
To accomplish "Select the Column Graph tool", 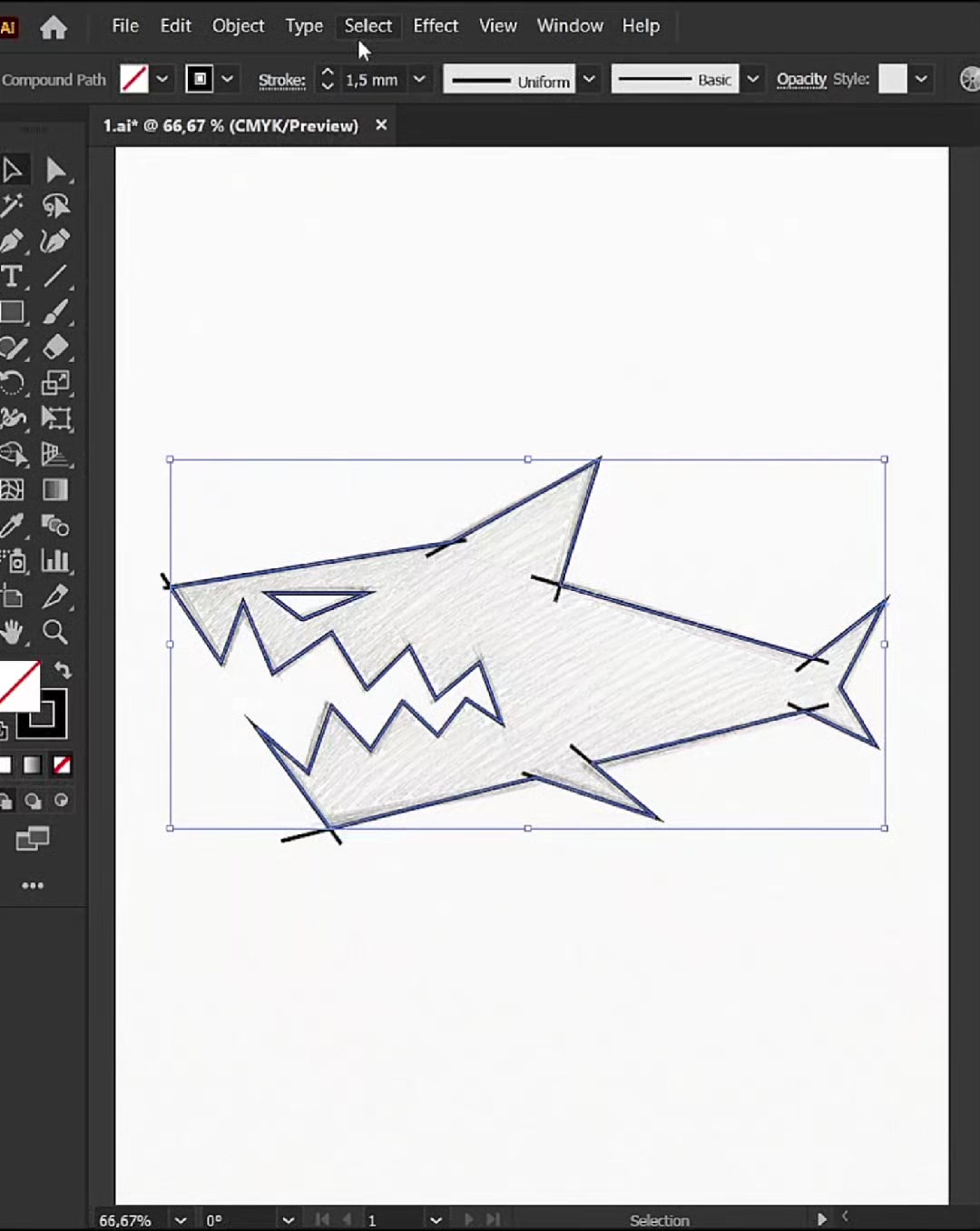I will tap(55, 560).
